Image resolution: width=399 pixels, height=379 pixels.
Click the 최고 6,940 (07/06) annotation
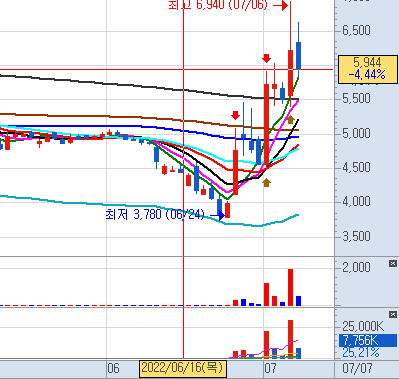click(x=218, y=5)
